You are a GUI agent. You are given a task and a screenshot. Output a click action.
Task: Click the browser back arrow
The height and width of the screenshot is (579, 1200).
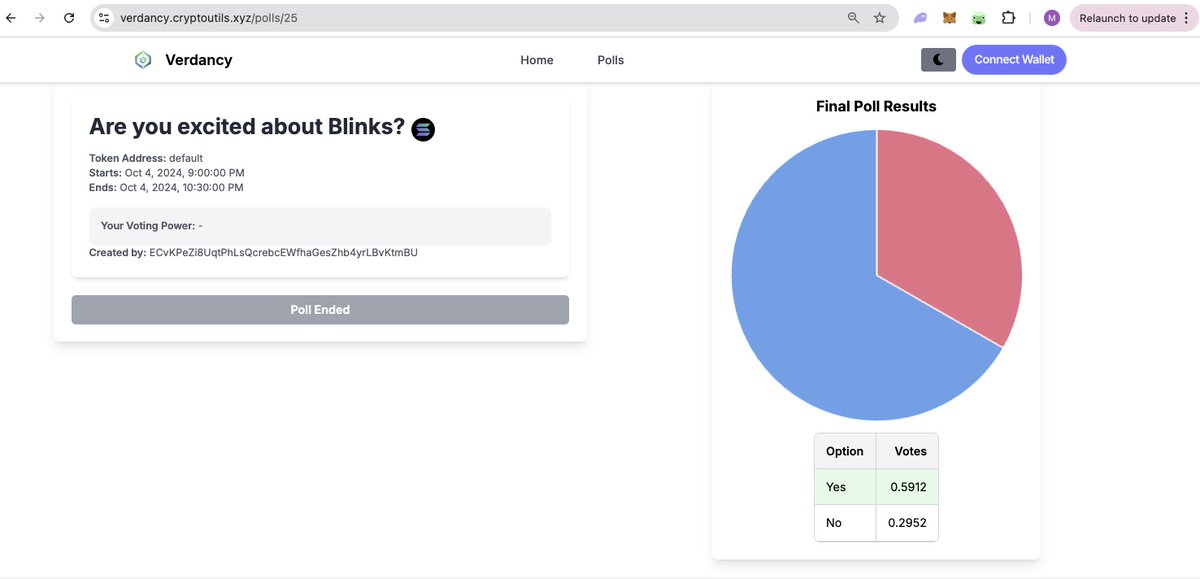[x=11, y=18]
